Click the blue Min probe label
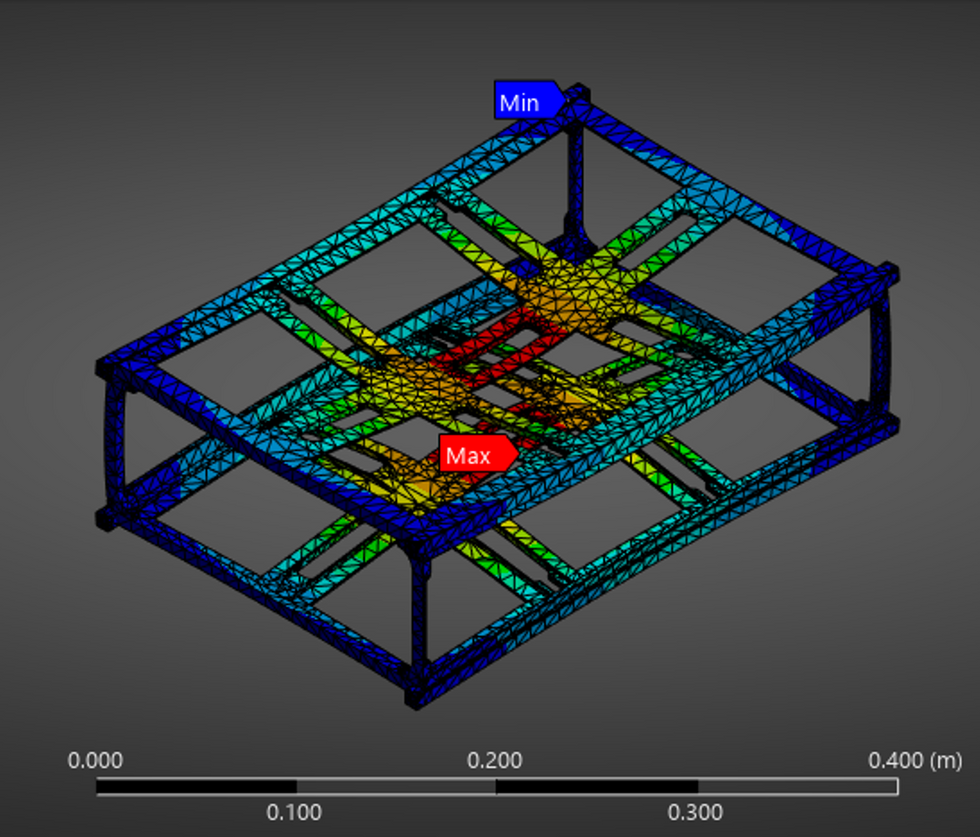 pos(529,100)
